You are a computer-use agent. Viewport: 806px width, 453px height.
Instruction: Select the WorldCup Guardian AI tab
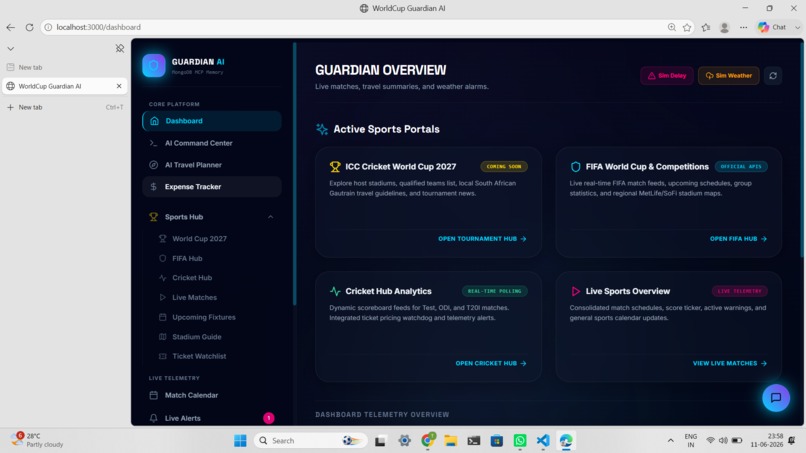click(x=64, y=86)
